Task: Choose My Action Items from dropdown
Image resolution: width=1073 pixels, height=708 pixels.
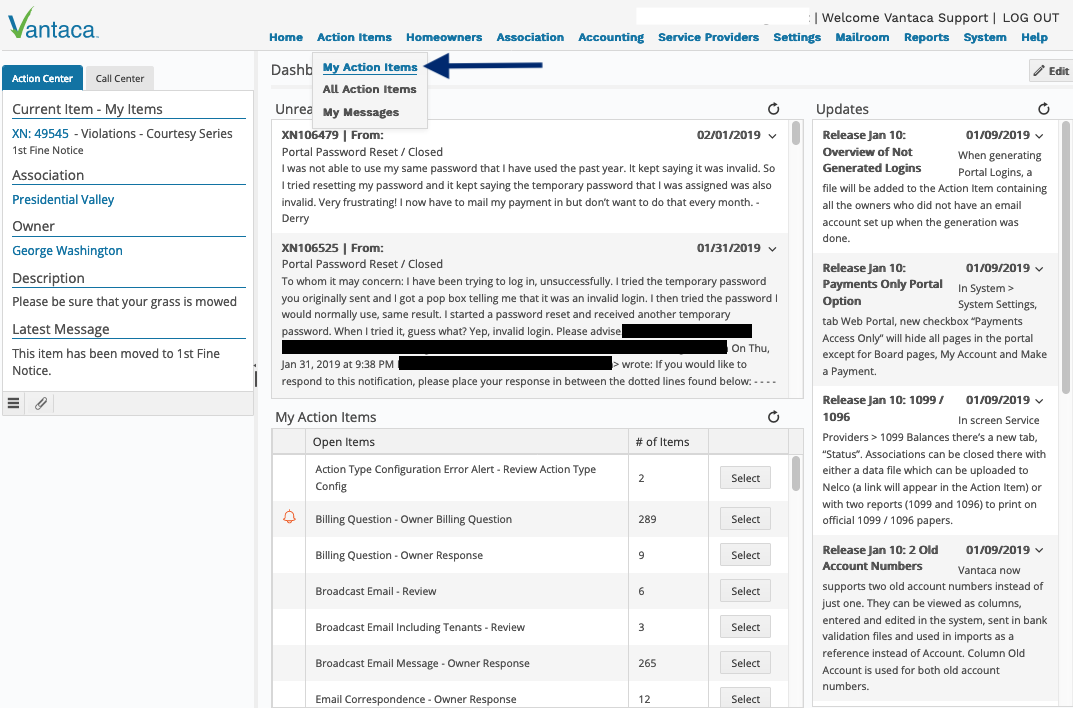Action: 370,67
